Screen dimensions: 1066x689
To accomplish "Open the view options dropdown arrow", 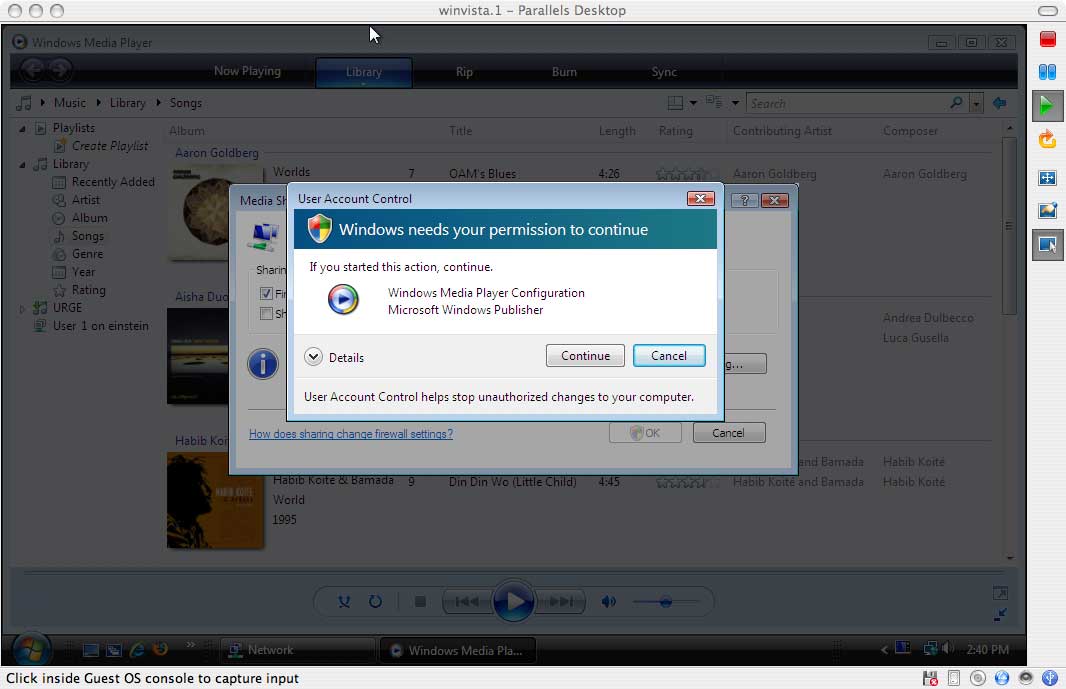I will (735, 103).
